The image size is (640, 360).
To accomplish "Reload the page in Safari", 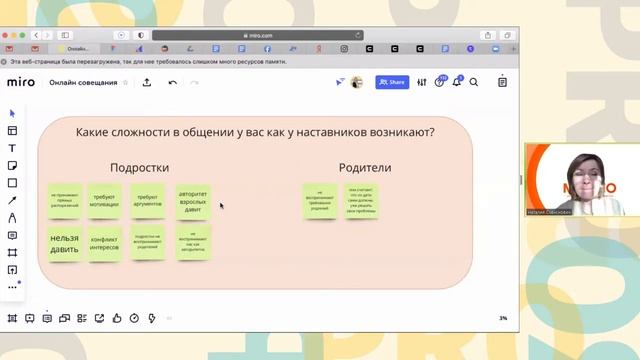I will point(358,36).
